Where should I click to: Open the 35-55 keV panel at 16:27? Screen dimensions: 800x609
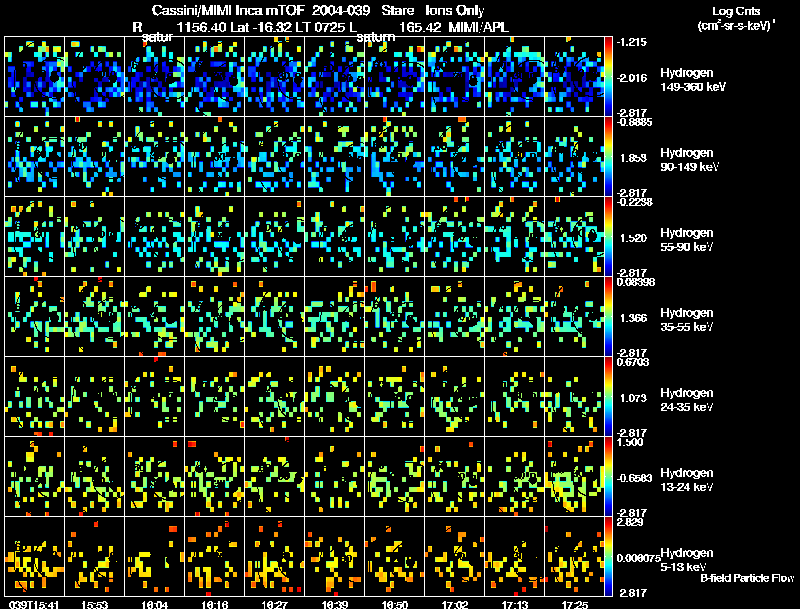274,316
